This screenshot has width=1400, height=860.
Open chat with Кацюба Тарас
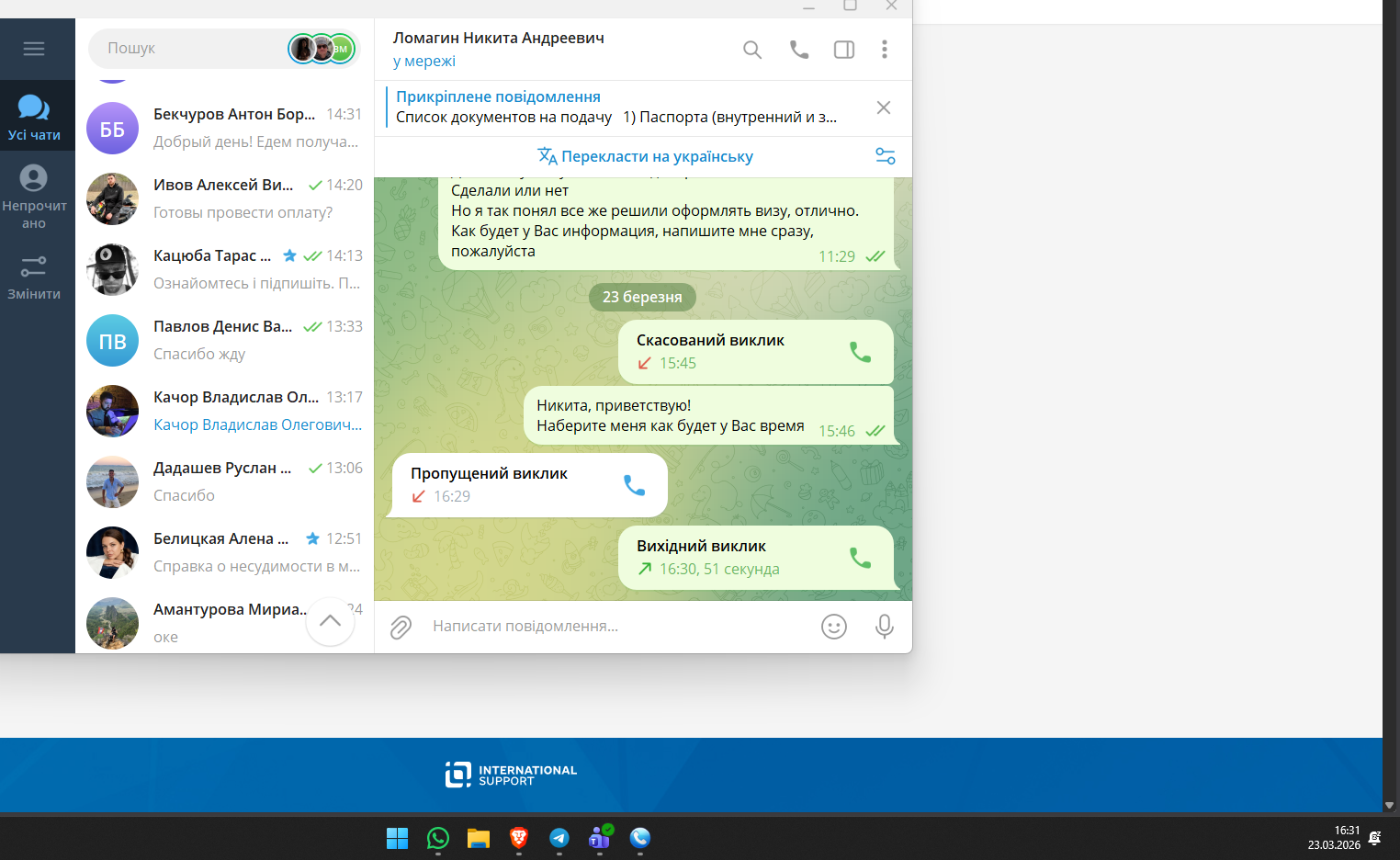coord(225,269)
